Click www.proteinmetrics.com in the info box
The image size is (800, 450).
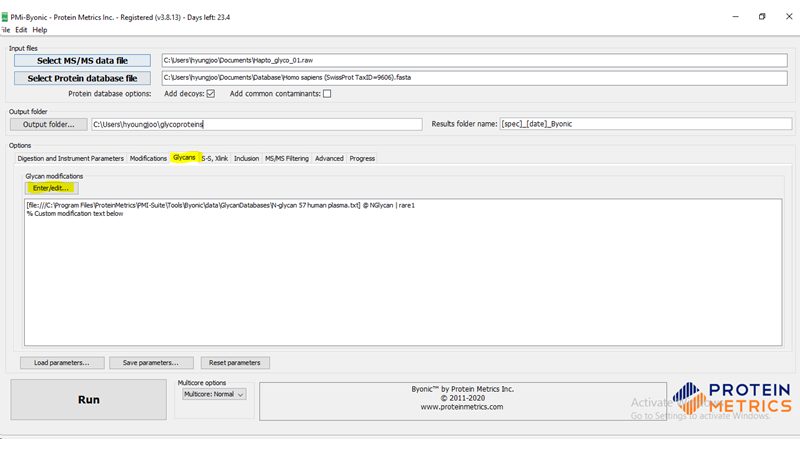click(x=462, y=407)
